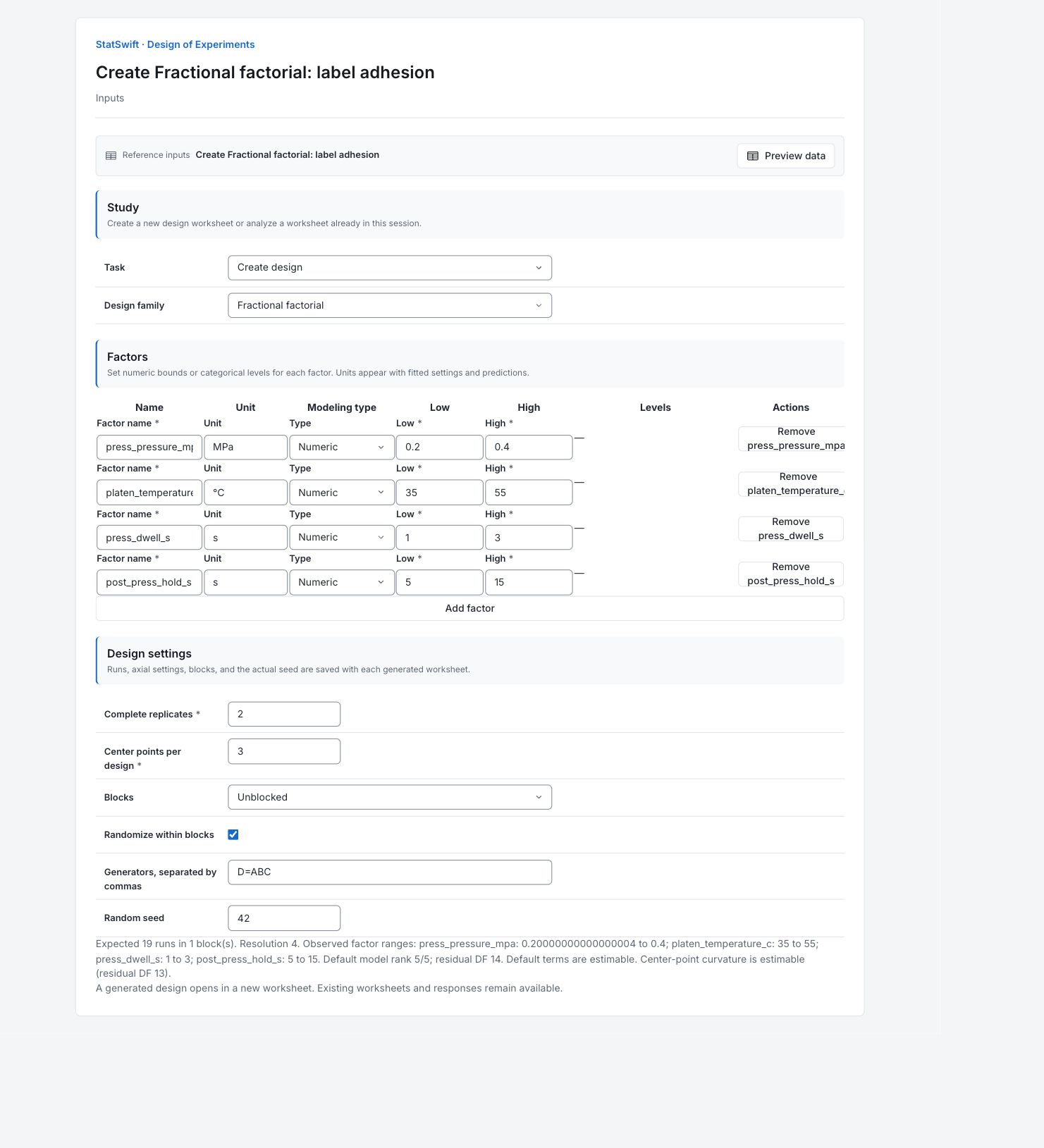
Task: Click the table icon inside Preview data button
Action: click(x=753, y=156)
